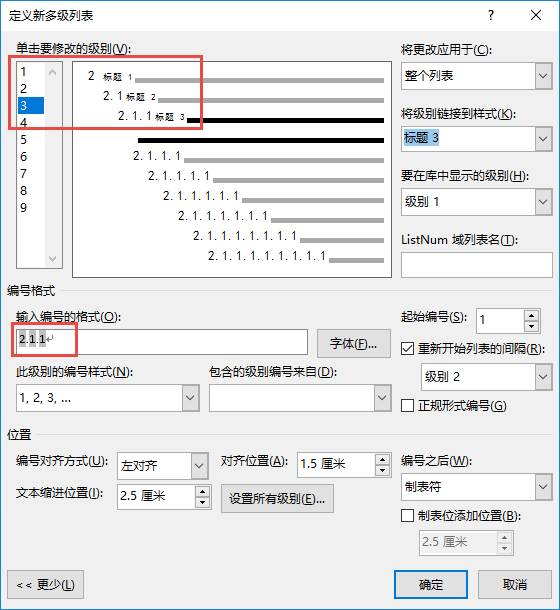Open 编号之后 dropdown showing 制表符
The width and height of the screenshot is (560, 610).
(x=543, y=487)
